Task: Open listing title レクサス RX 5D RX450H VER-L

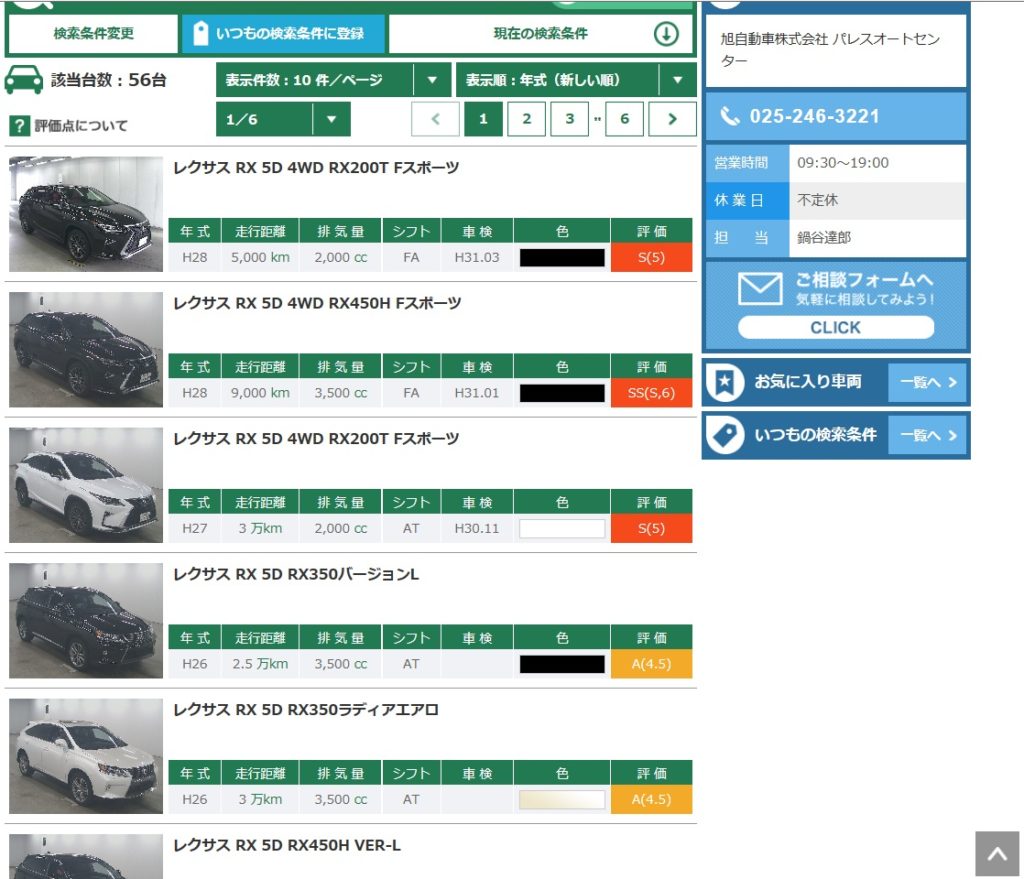Action: click(287, 846)
